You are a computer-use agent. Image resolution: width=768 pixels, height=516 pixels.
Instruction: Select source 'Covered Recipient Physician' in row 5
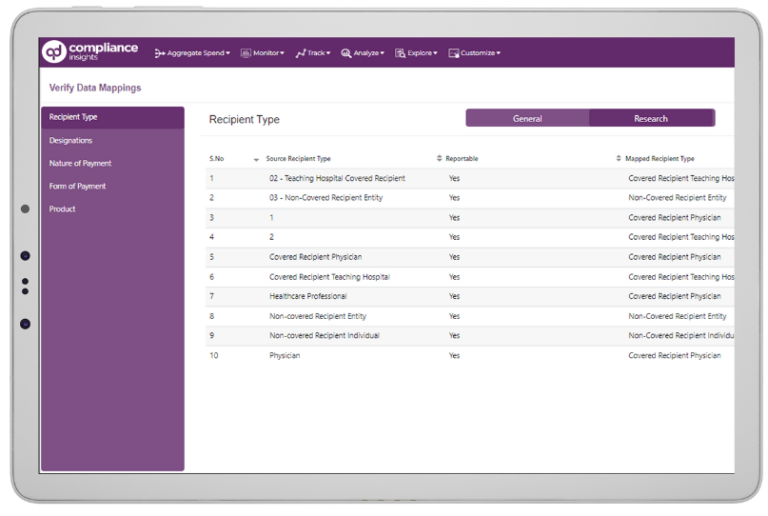(315, 257)
